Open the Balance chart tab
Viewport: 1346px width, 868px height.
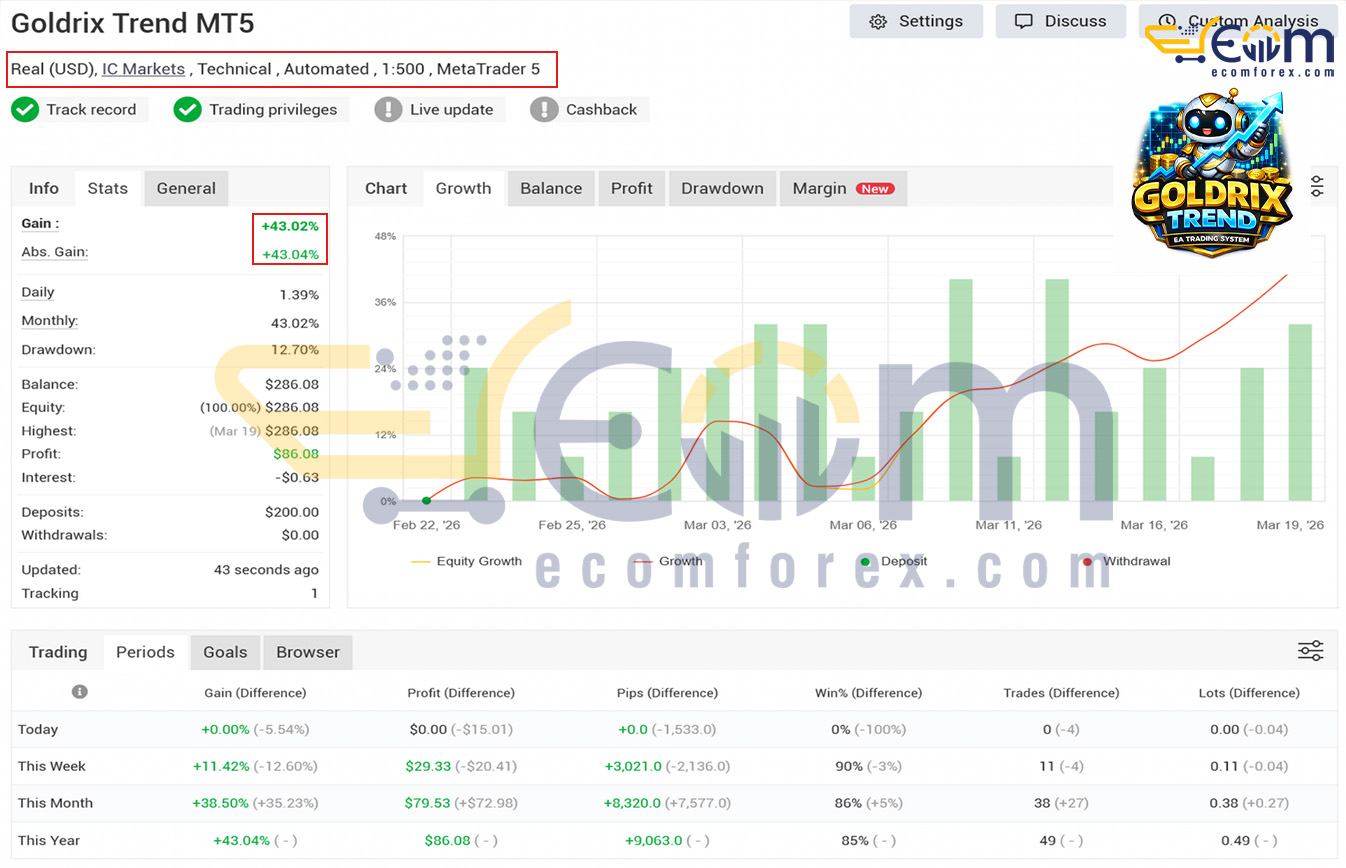pyautogui.click(x=550, y=188)
